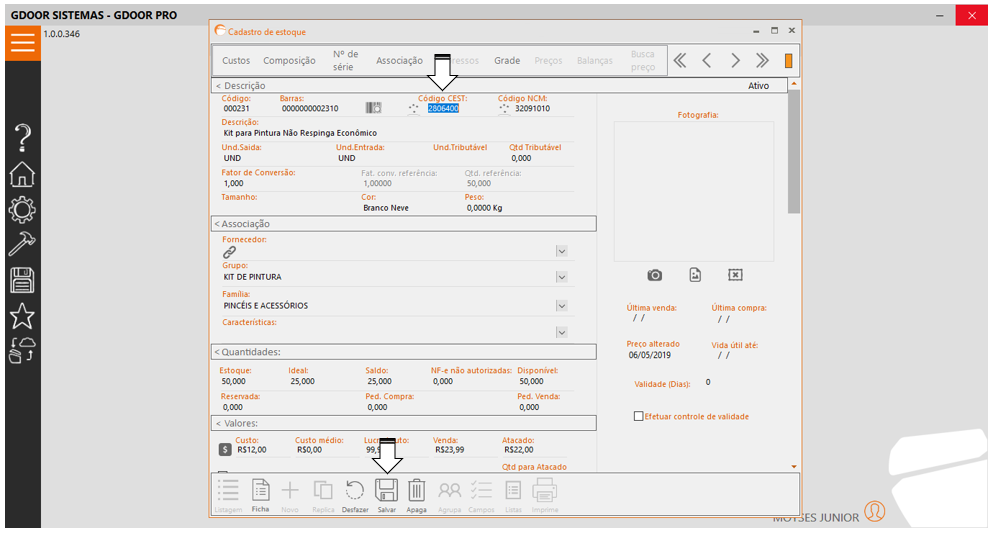Click the Apaga trash can icon

point(416,490)
